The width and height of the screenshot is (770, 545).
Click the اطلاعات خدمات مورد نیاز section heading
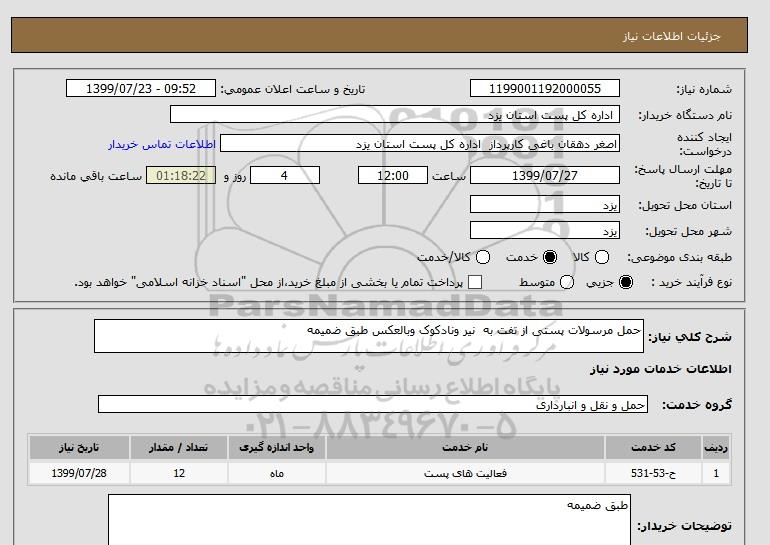click(x=660, y=369)
